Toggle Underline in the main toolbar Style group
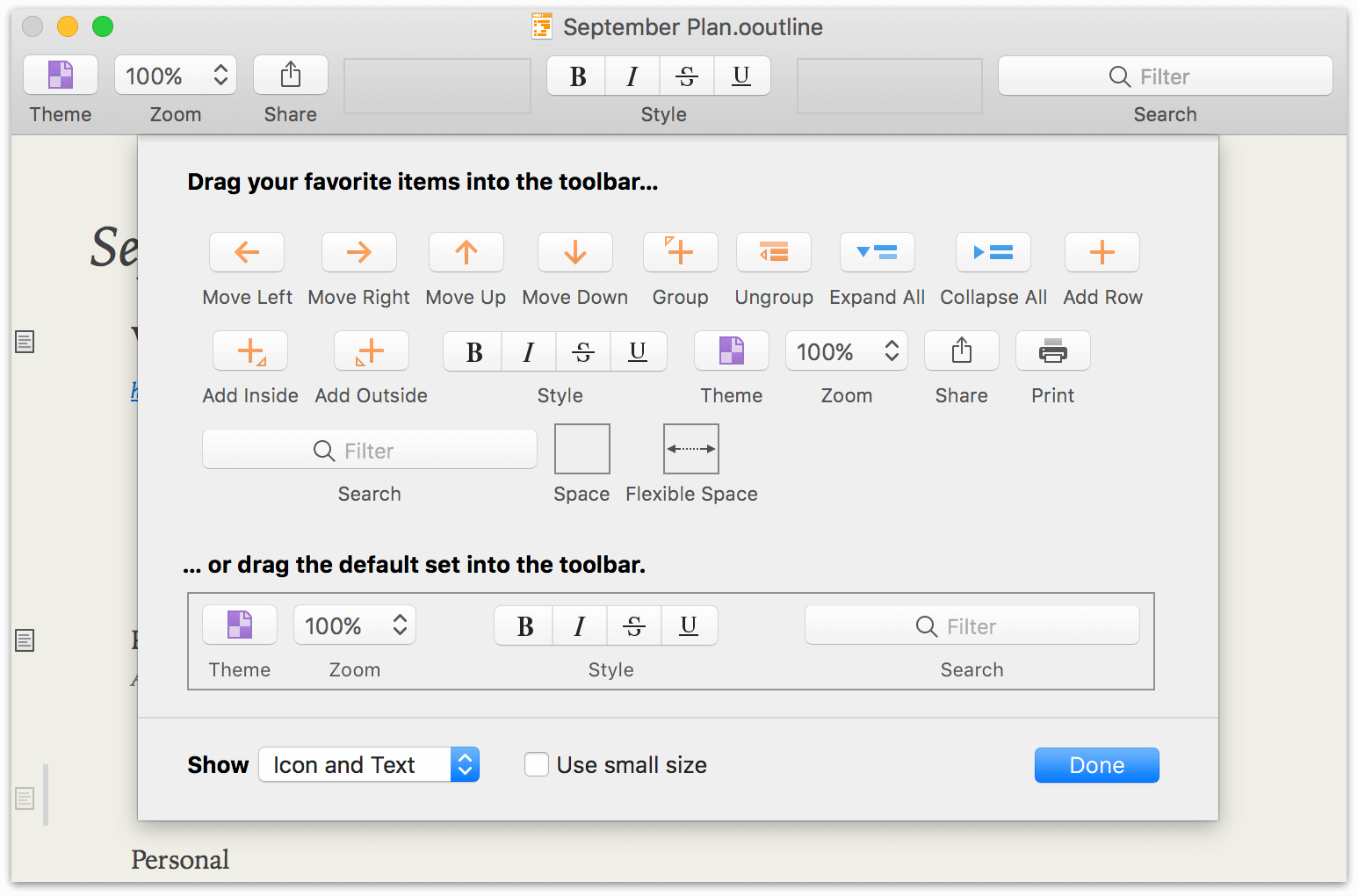1358x896 pixels. (741, 76)
